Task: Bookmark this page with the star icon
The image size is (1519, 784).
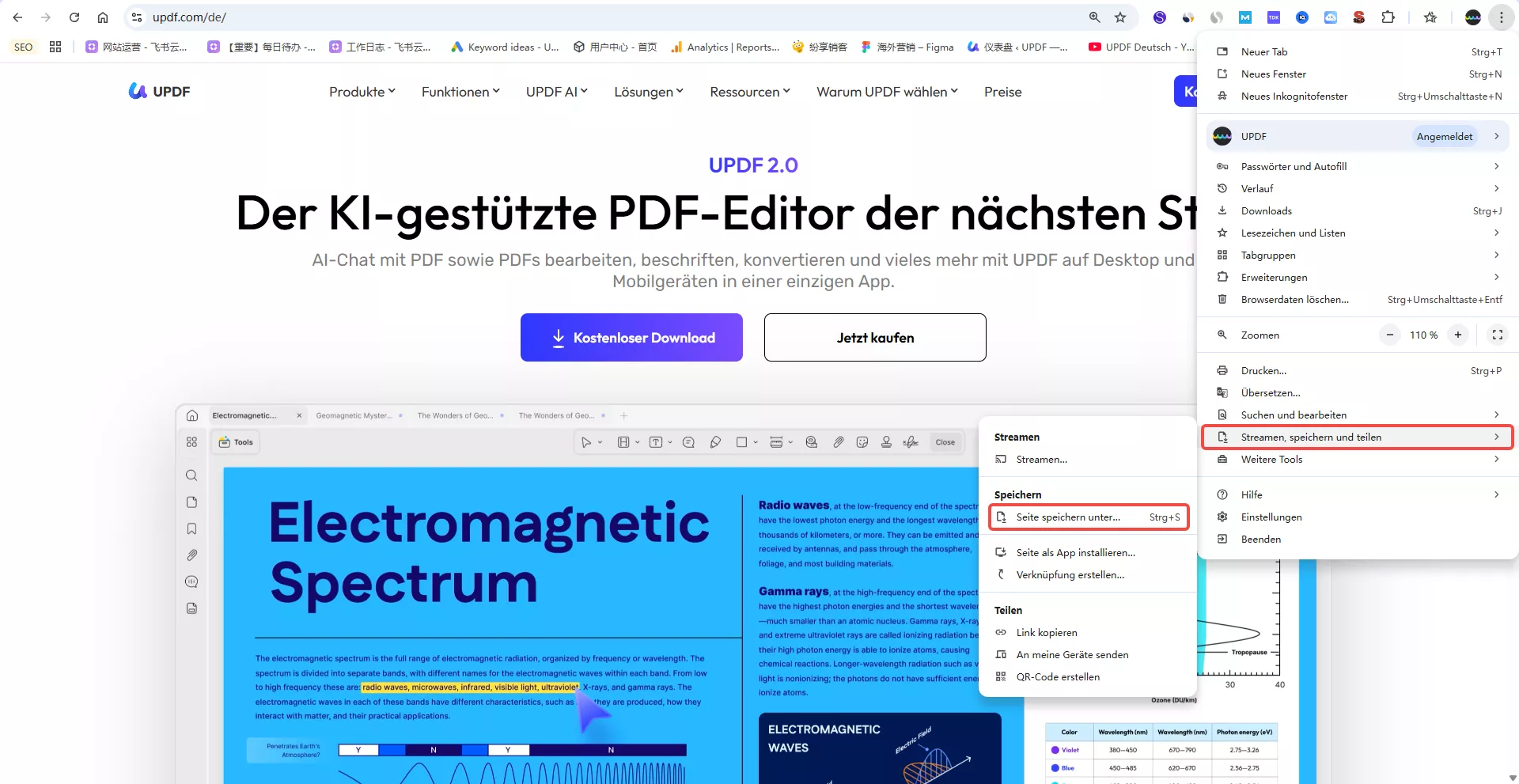Action: tap(1120, 17)
